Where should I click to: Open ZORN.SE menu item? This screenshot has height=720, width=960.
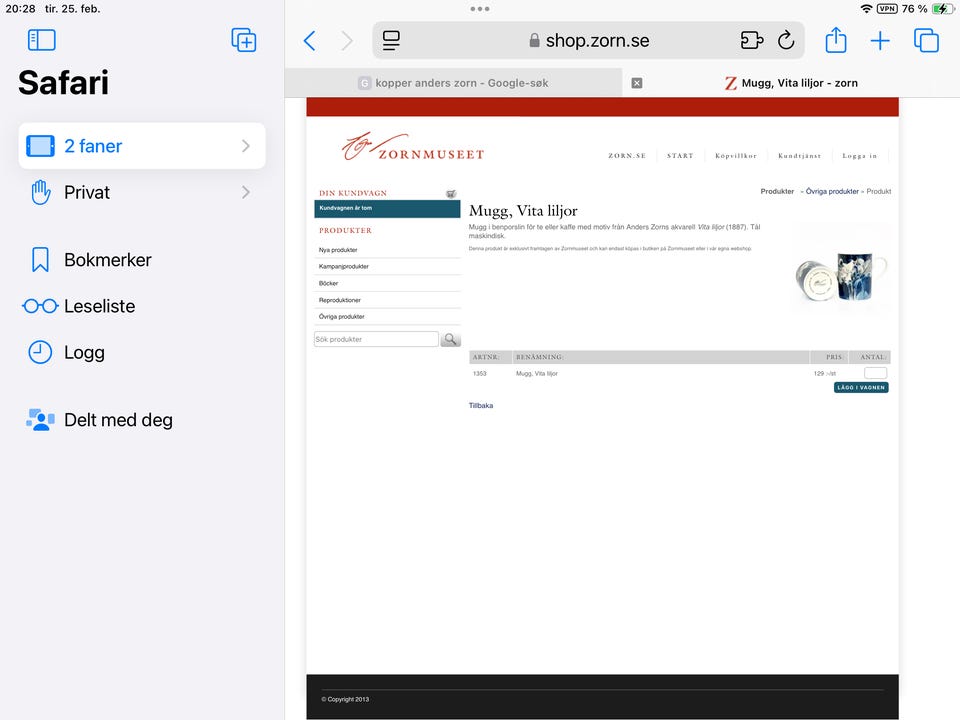pos(627,156)
